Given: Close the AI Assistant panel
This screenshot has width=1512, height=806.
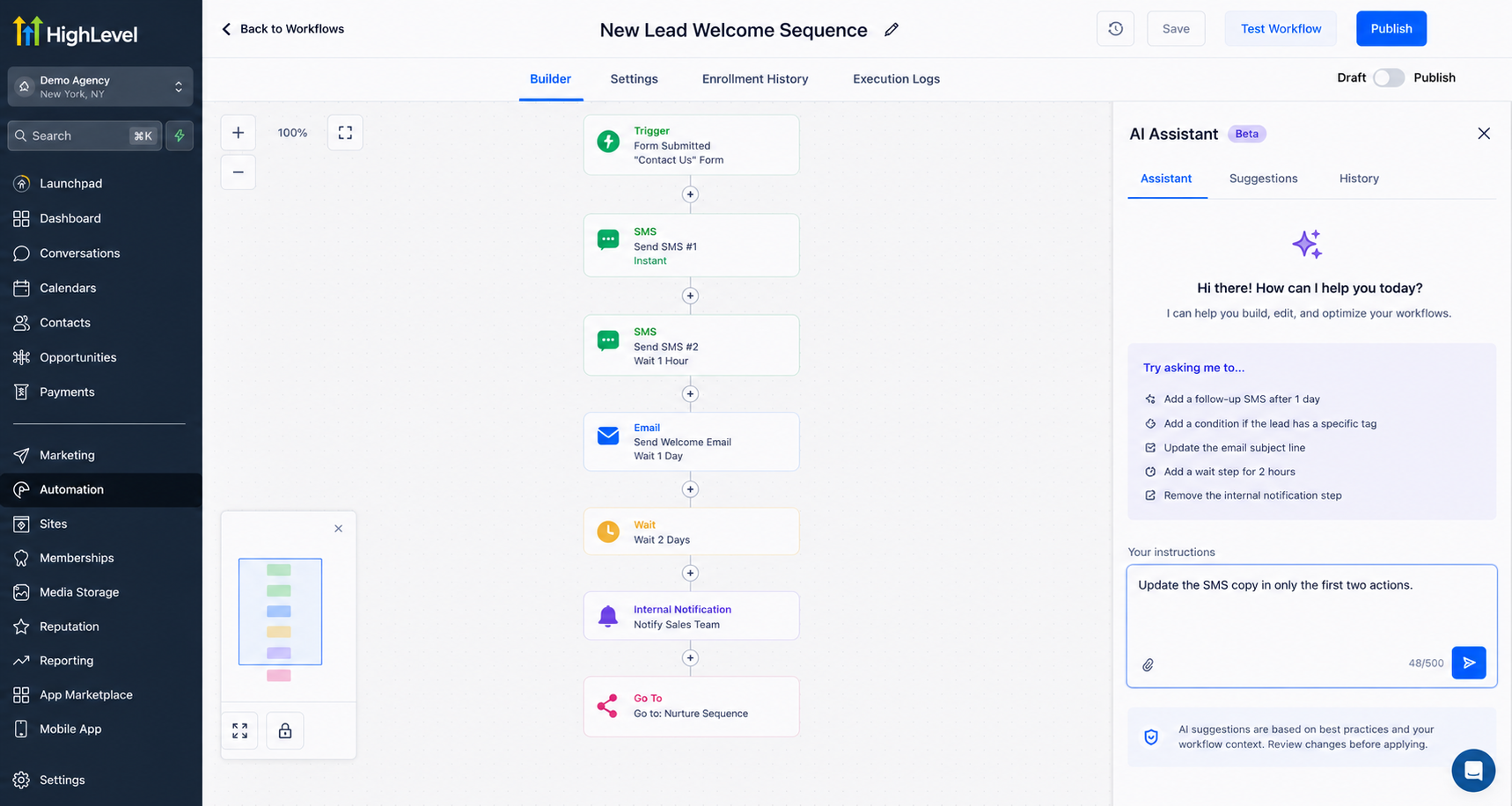Looking at the screenshot, I should (1484, 134).
